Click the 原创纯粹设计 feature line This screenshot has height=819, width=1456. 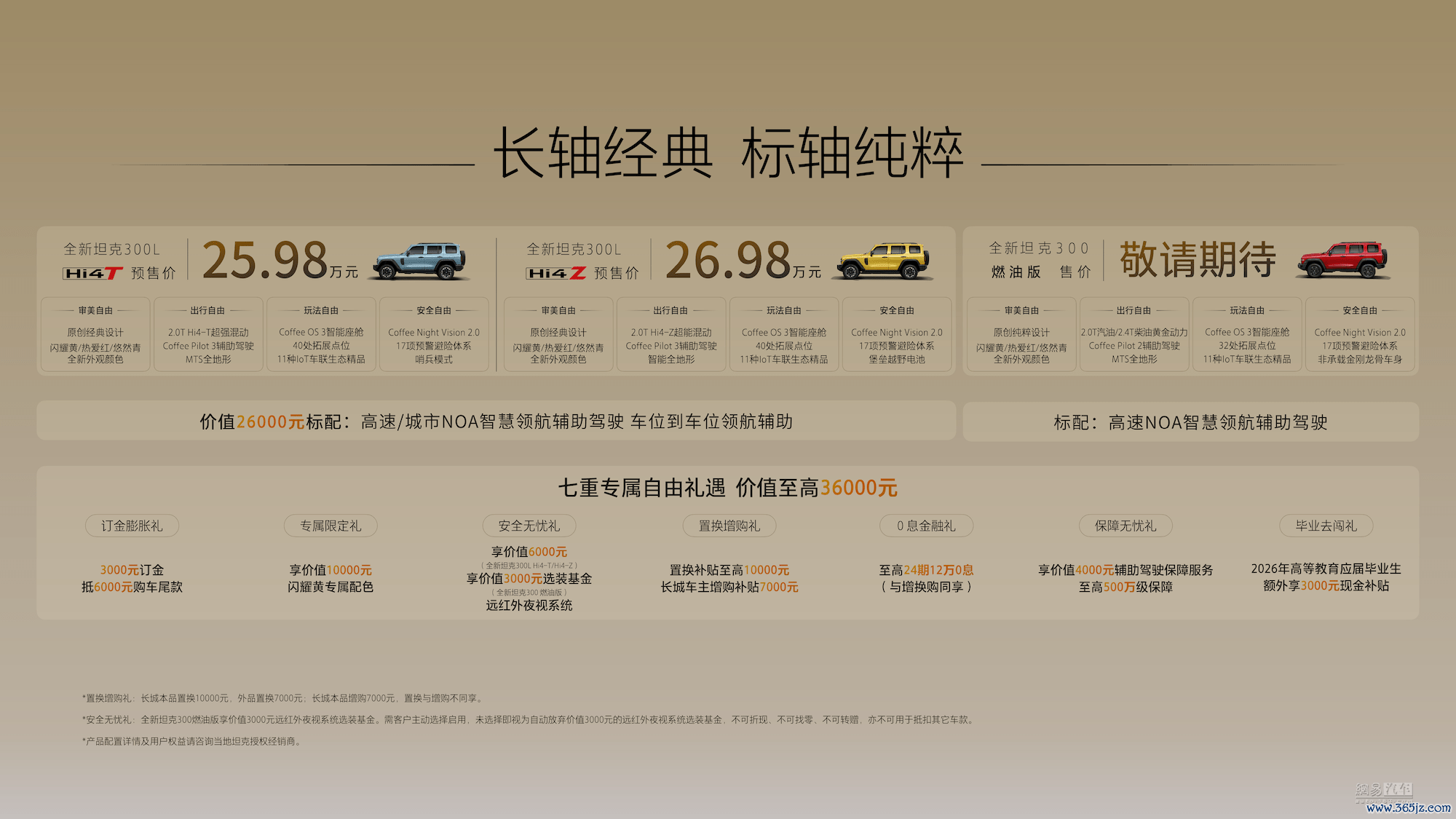[x=1021, y=333]
